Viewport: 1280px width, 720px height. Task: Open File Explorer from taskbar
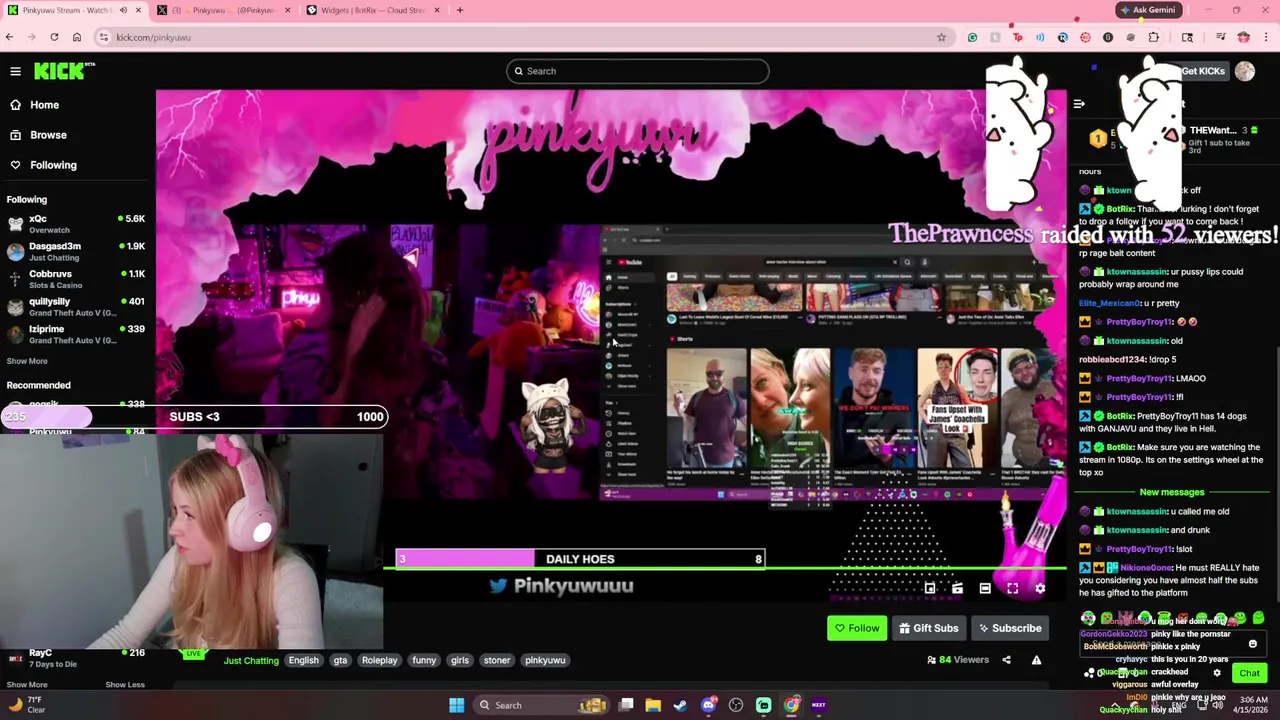pyautogui.click(x=653, y=705)
